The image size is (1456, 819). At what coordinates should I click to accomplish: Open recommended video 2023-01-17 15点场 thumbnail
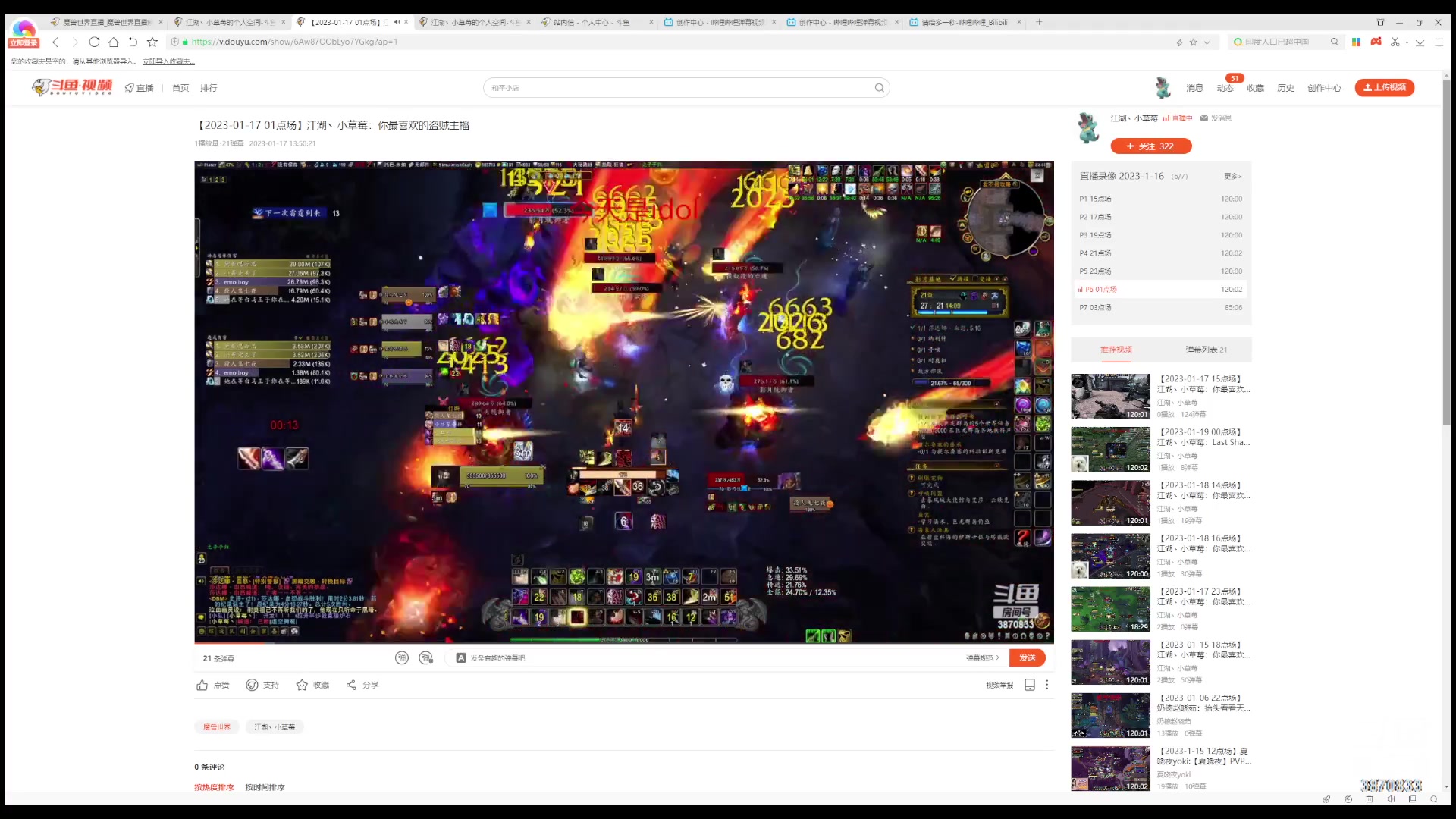click(1110, 397)
